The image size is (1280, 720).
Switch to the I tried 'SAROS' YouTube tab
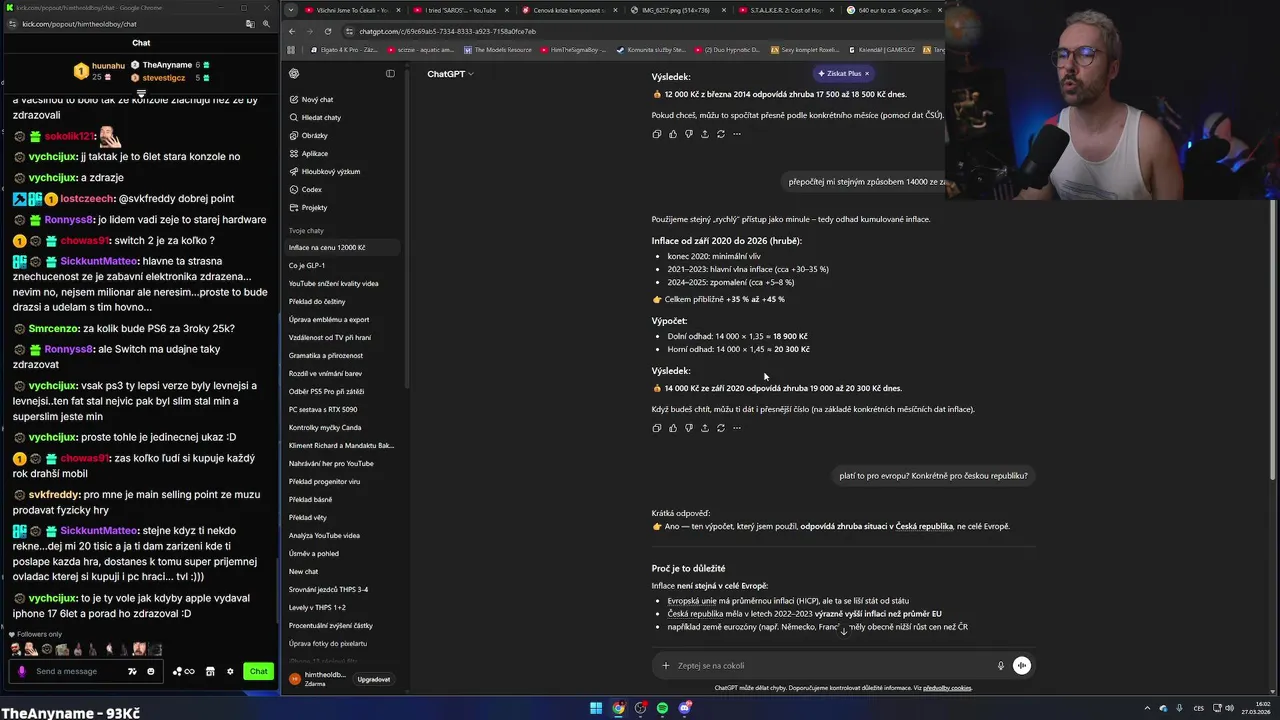point(459,10)
